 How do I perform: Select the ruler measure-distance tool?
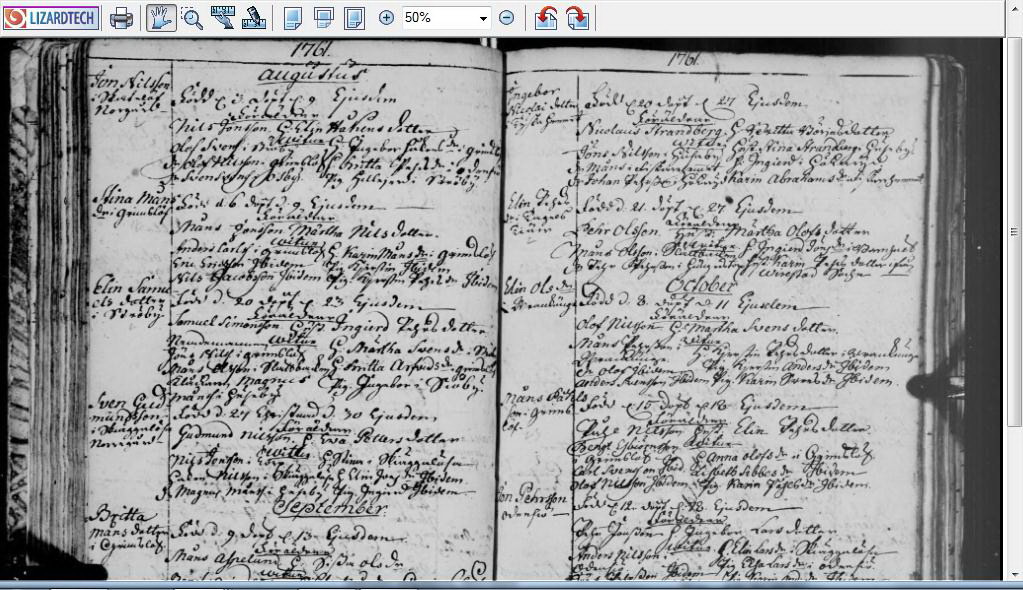click(222, 18)
